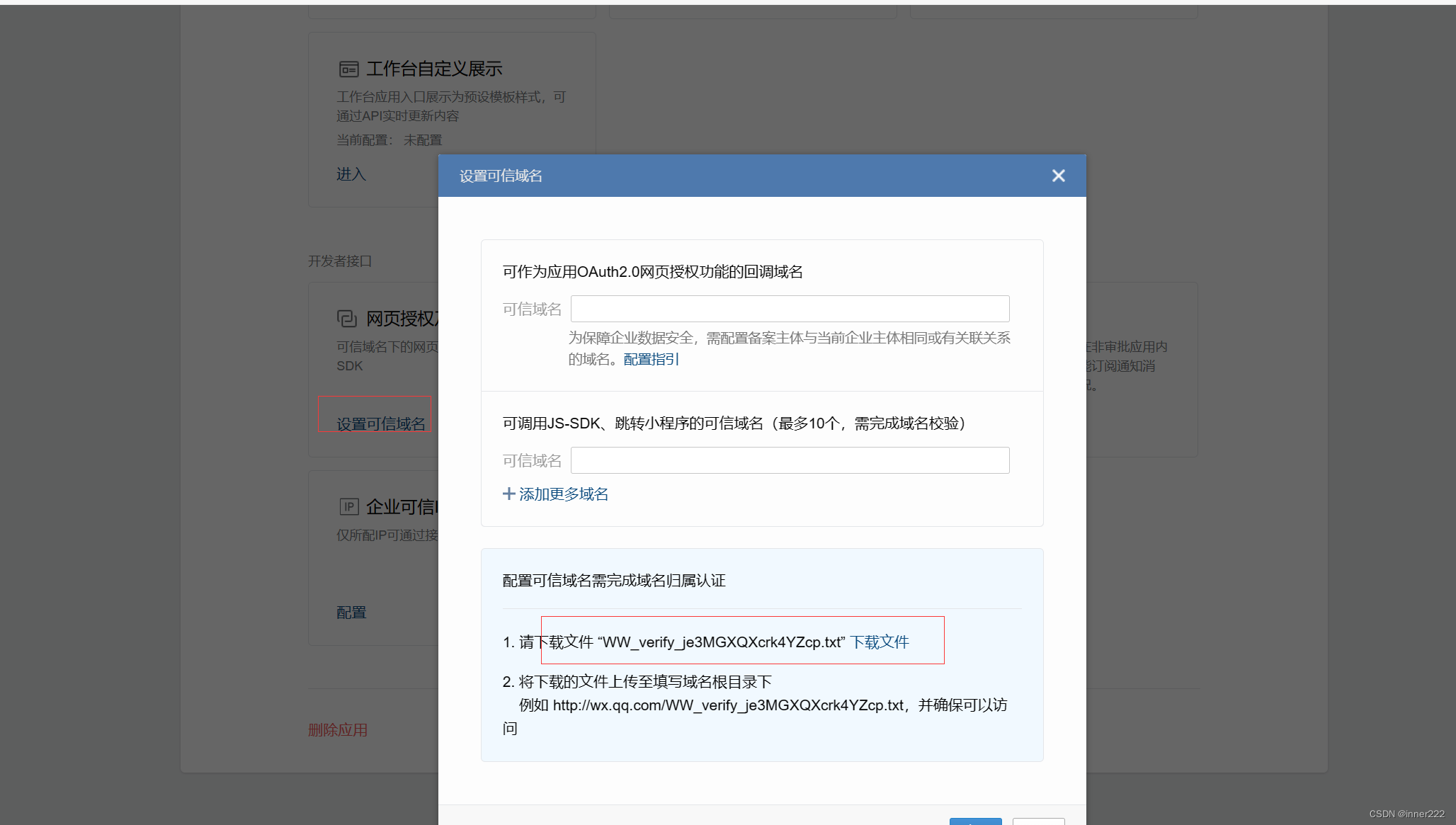Click step 2 text 将下载的文件上传至填写域名根目录下
The width and height of the screenshot is (1456, 825).
click(x=645, y=682)
